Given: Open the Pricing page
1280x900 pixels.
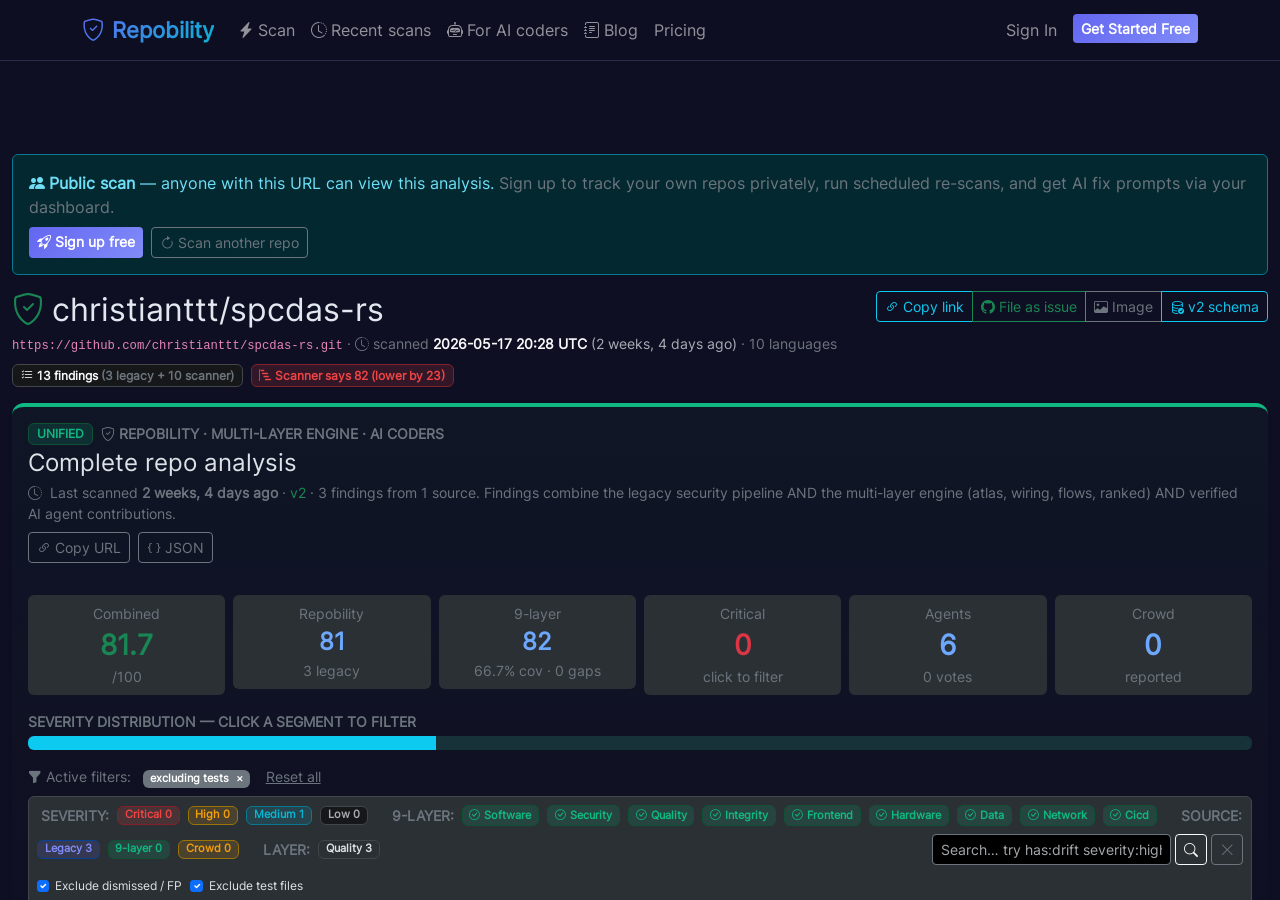Looking at the screenshot, I should 680,30.
